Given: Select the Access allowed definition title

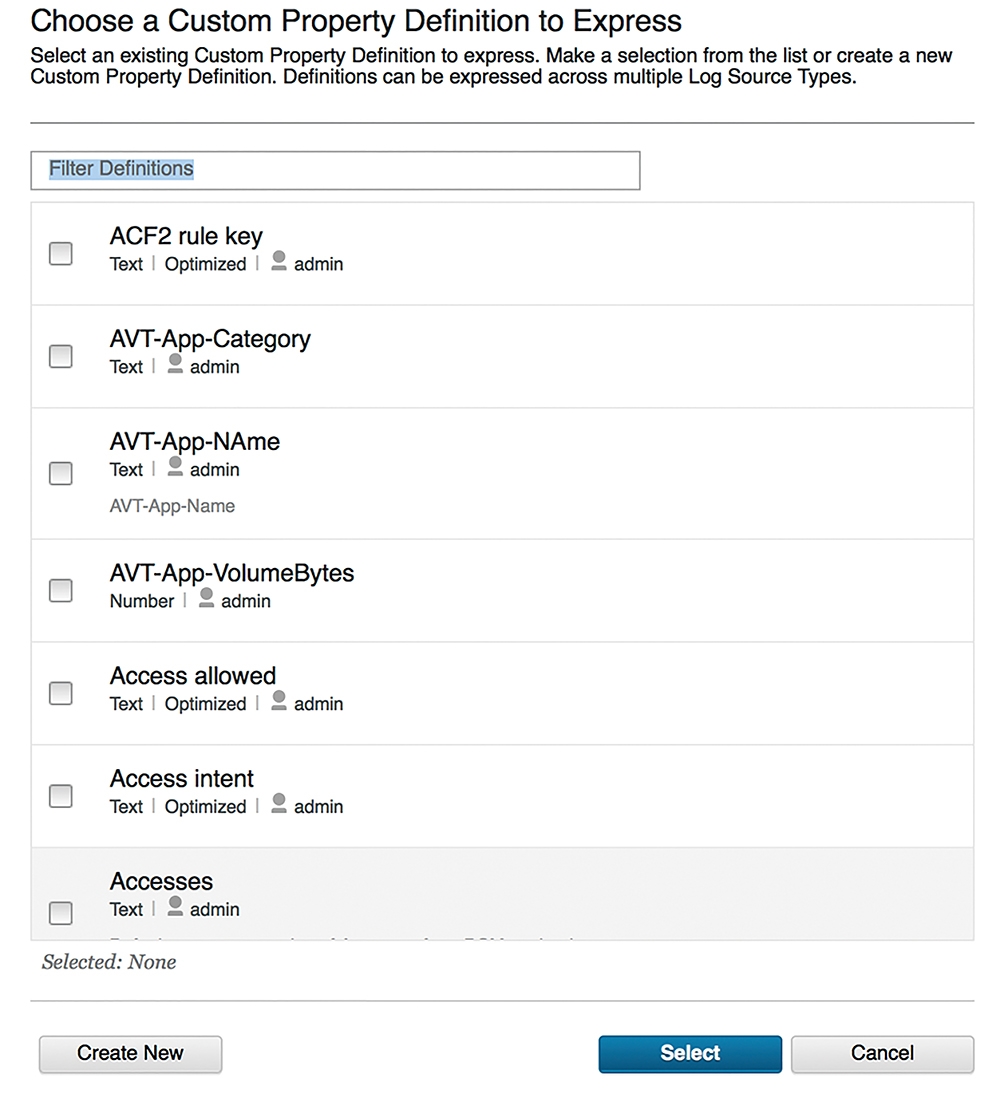Looking at the screenshot, I should [192, 676].
